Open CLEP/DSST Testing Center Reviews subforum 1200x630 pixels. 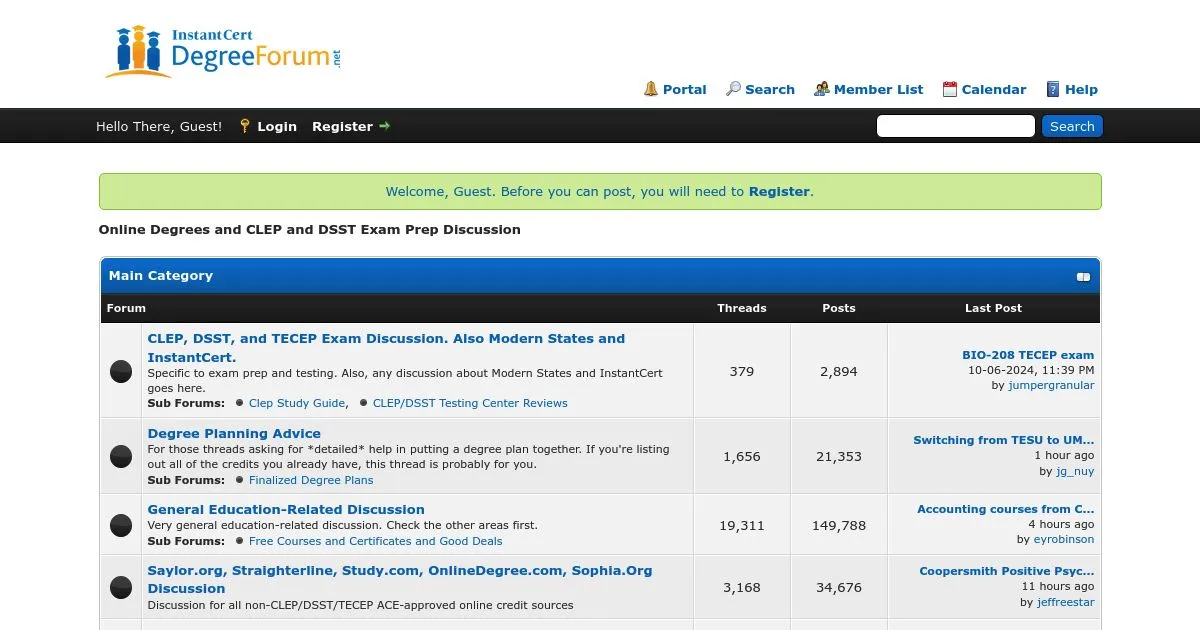point(470,403)
